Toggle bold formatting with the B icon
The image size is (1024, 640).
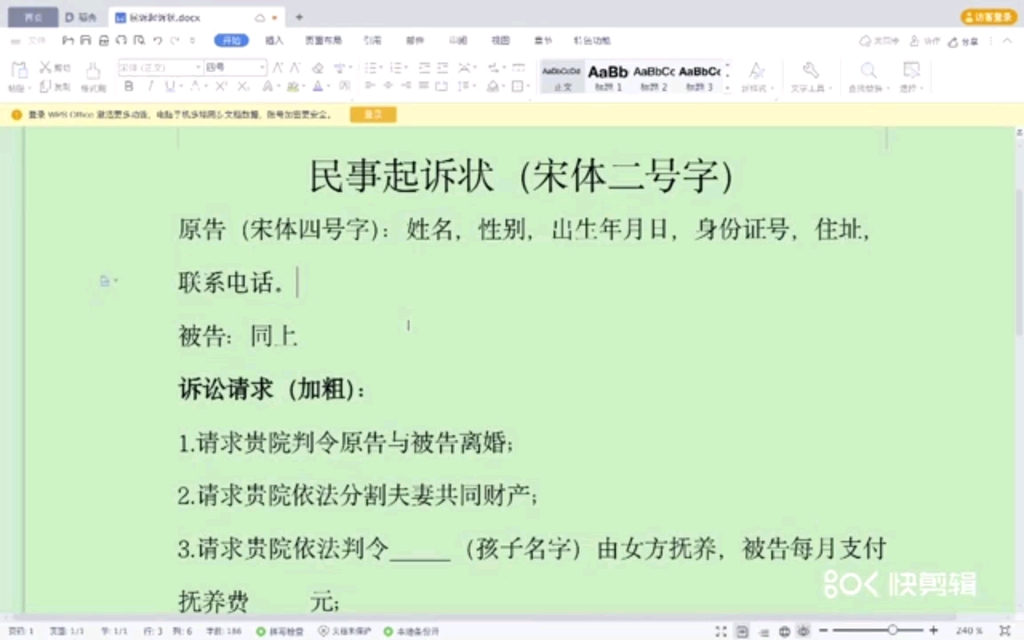[127, 86]
